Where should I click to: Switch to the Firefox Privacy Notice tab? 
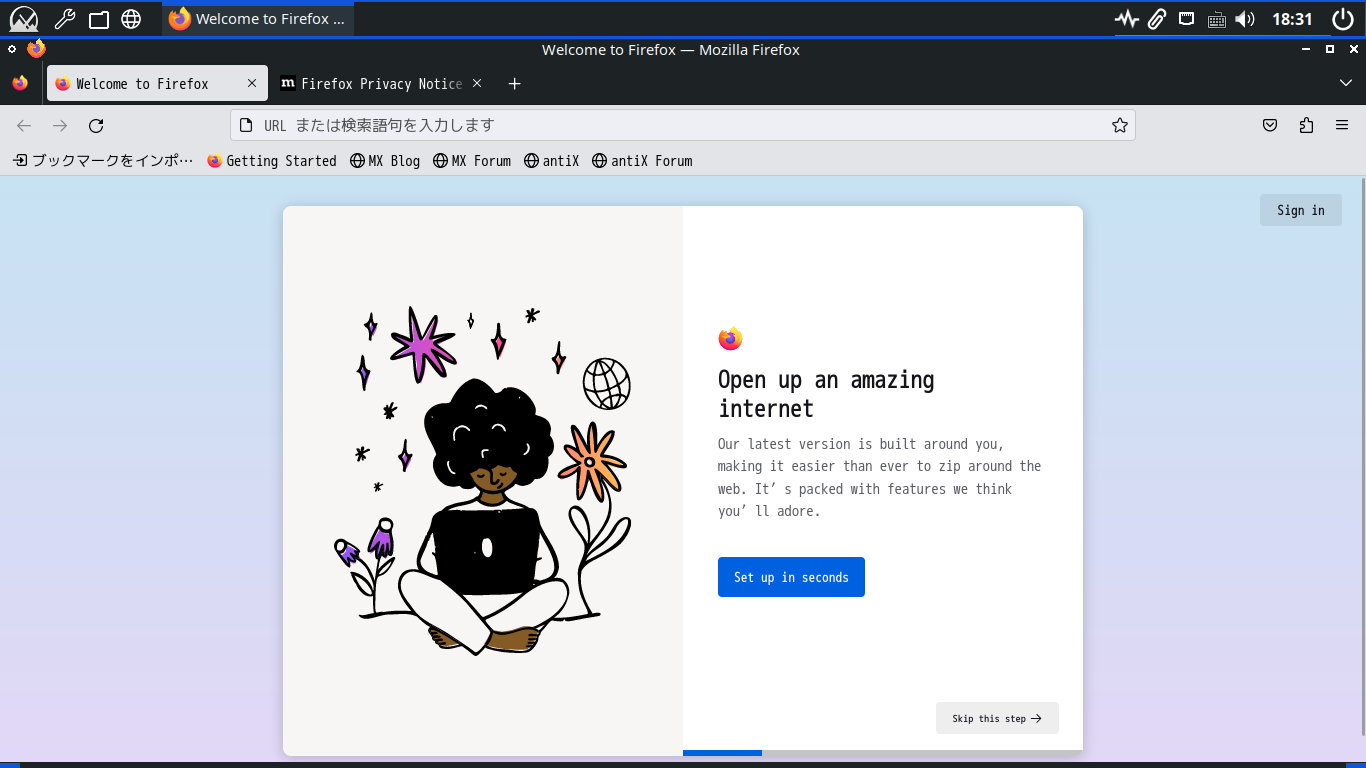383,84
